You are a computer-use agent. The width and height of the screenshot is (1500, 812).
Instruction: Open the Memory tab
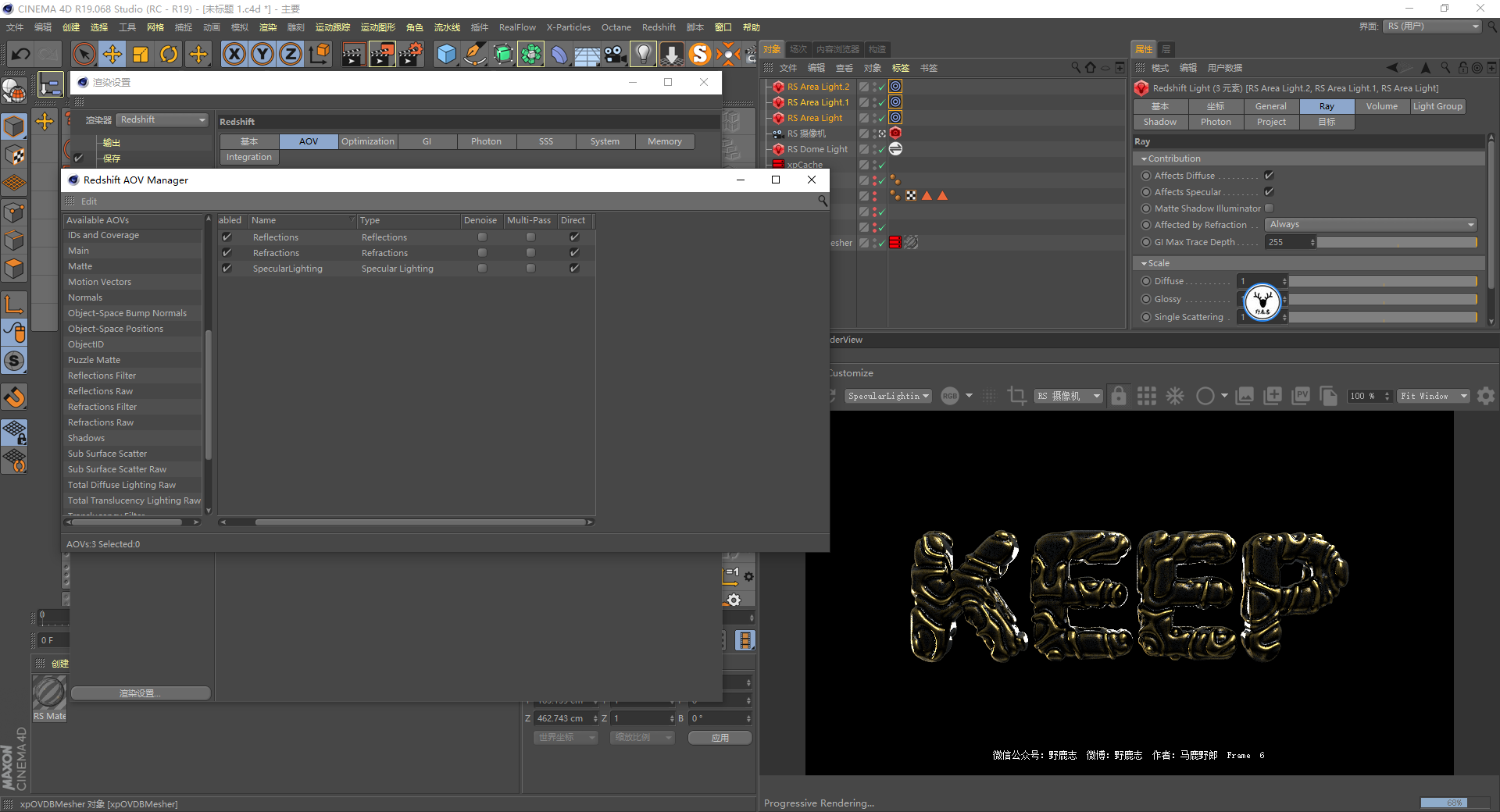tap(665, 141)
